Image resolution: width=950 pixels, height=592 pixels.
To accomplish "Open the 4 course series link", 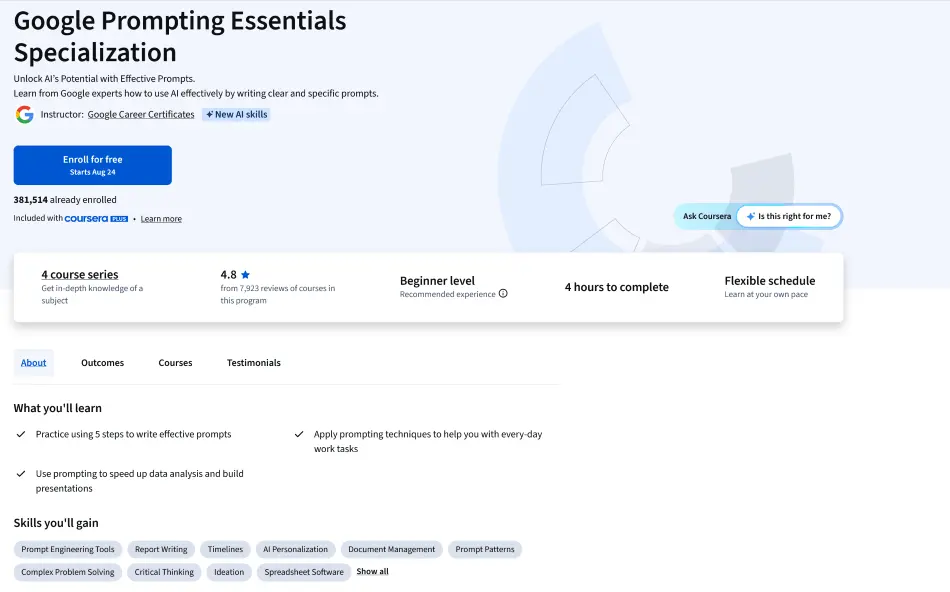I will pyautogui.click(x=80, y=274).
